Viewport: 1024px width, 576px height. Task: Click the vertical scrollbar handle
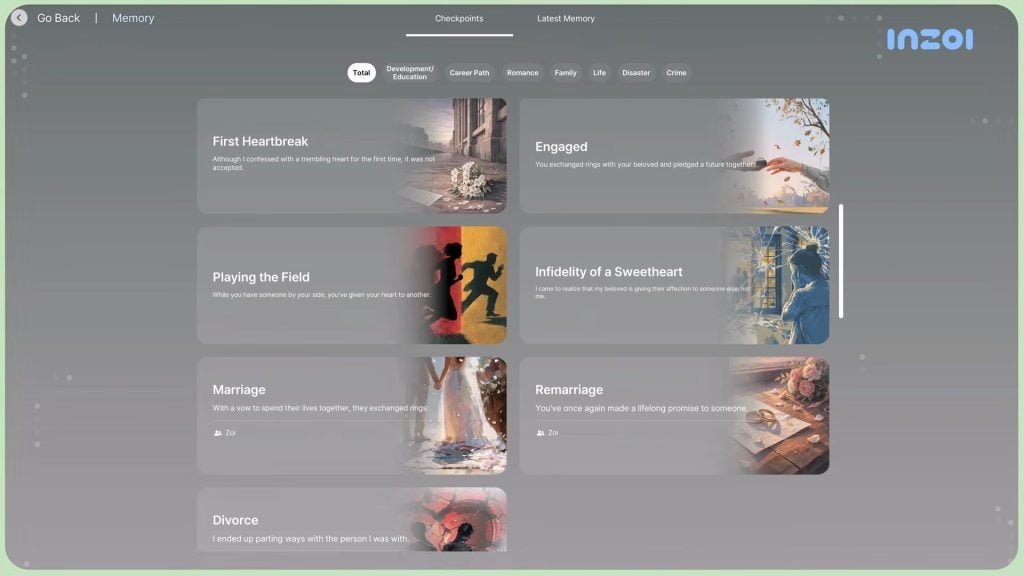click(841, 261)
